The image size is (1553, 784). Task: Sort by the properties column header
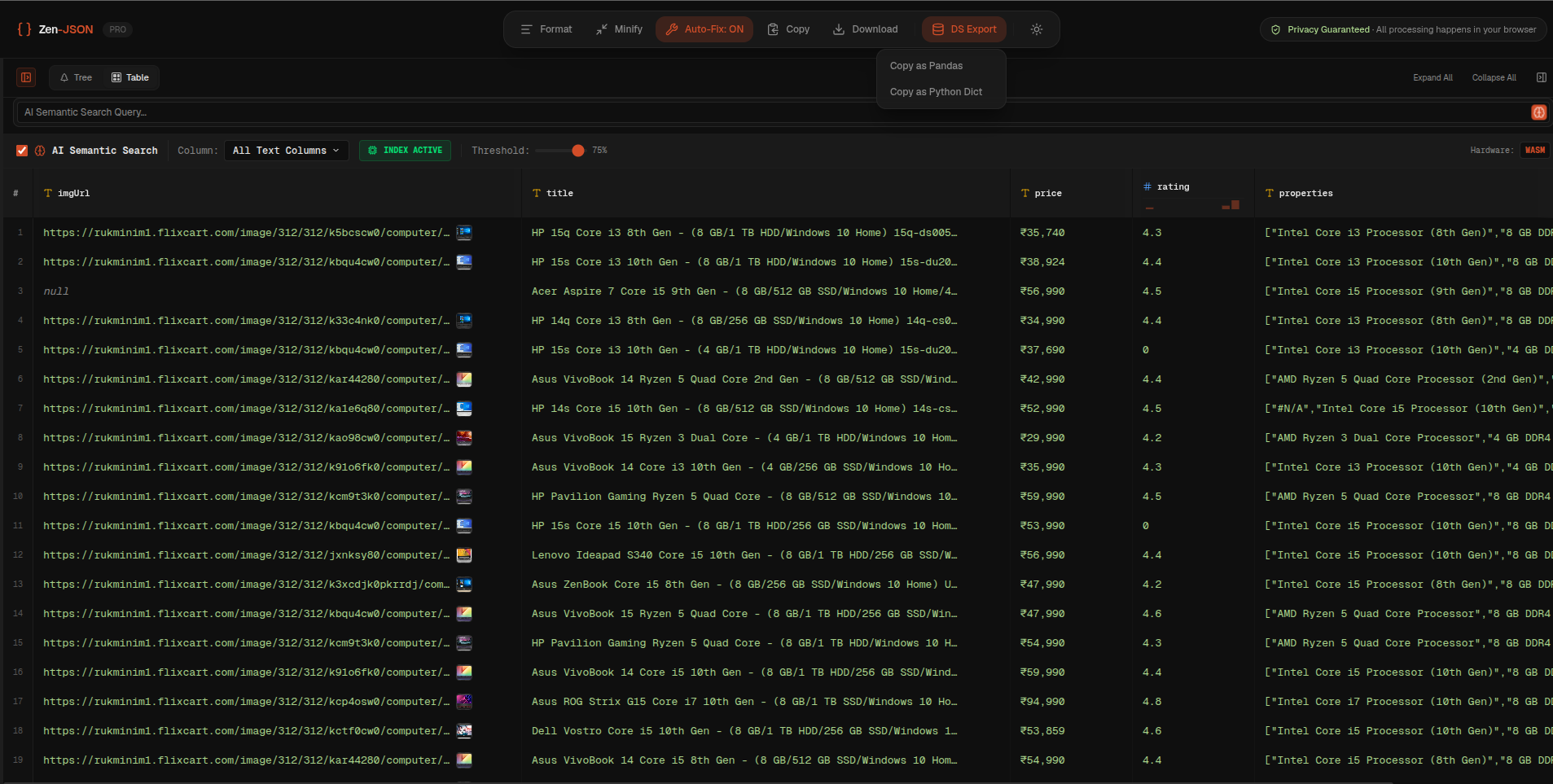(x=1404, y=193)
